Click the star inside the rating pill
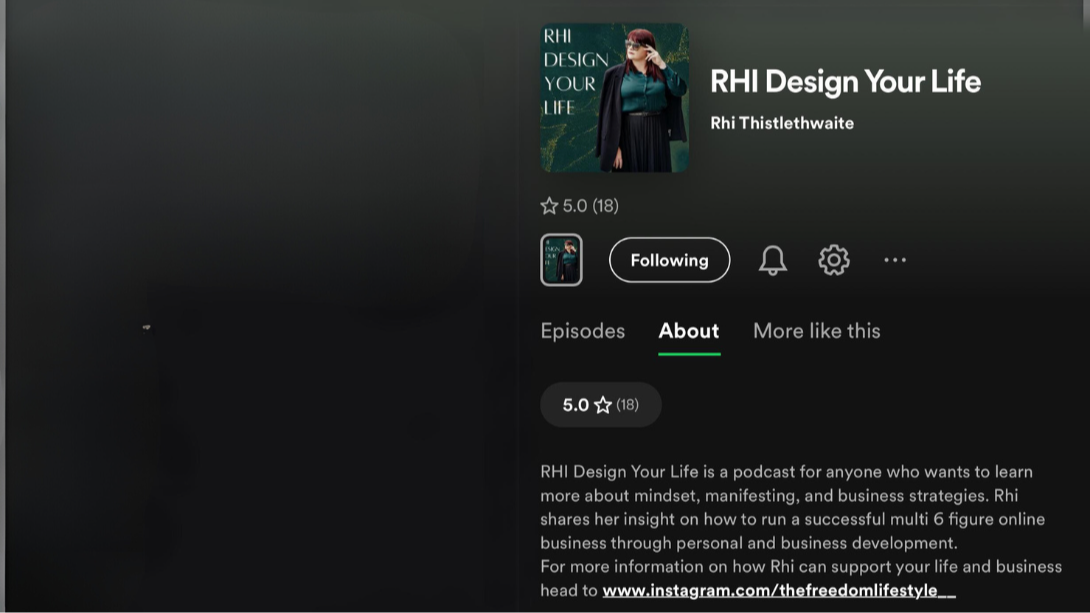1090x613 pixels. [603, 405]
